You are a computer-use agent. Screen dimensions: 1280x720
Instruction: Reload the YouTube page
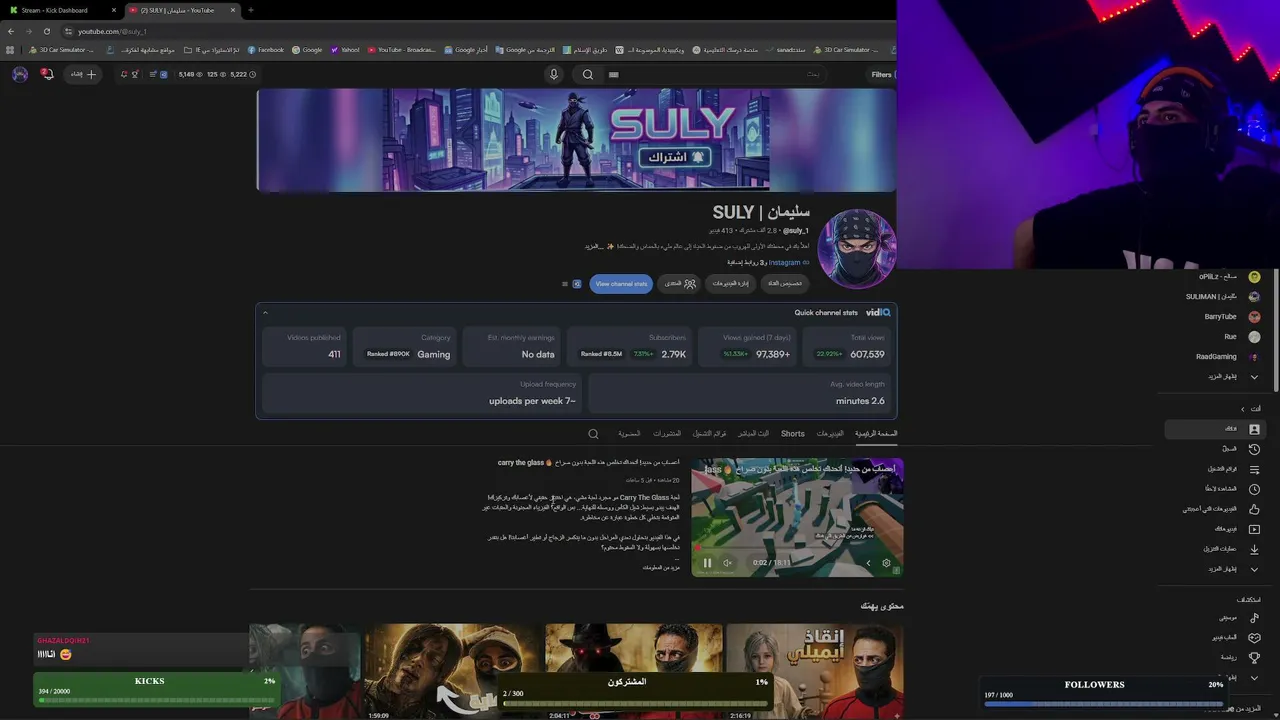tap(46, 31)
